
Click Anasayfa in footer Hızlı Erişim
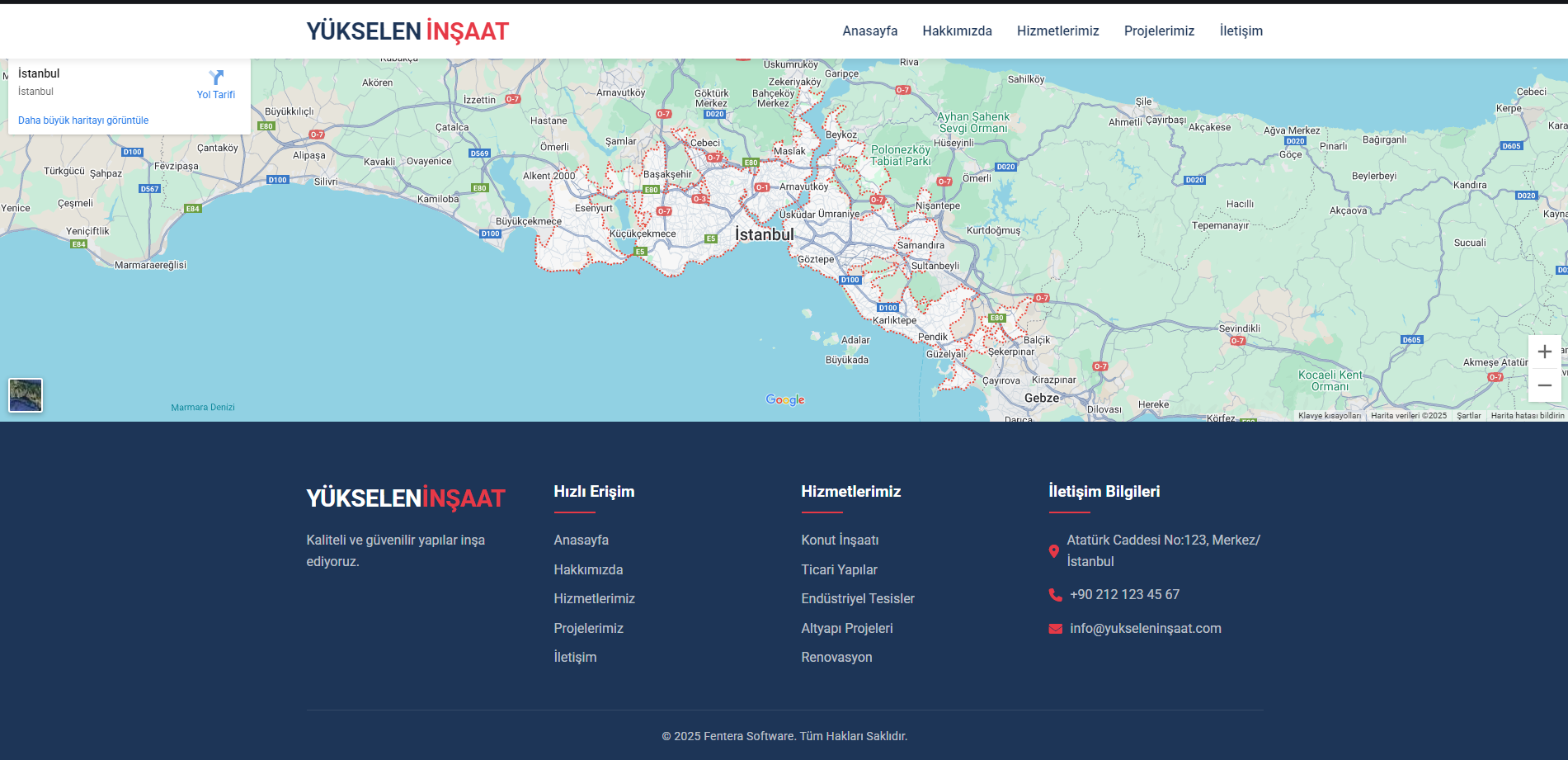pyautogui.click(x=581, y=540)
